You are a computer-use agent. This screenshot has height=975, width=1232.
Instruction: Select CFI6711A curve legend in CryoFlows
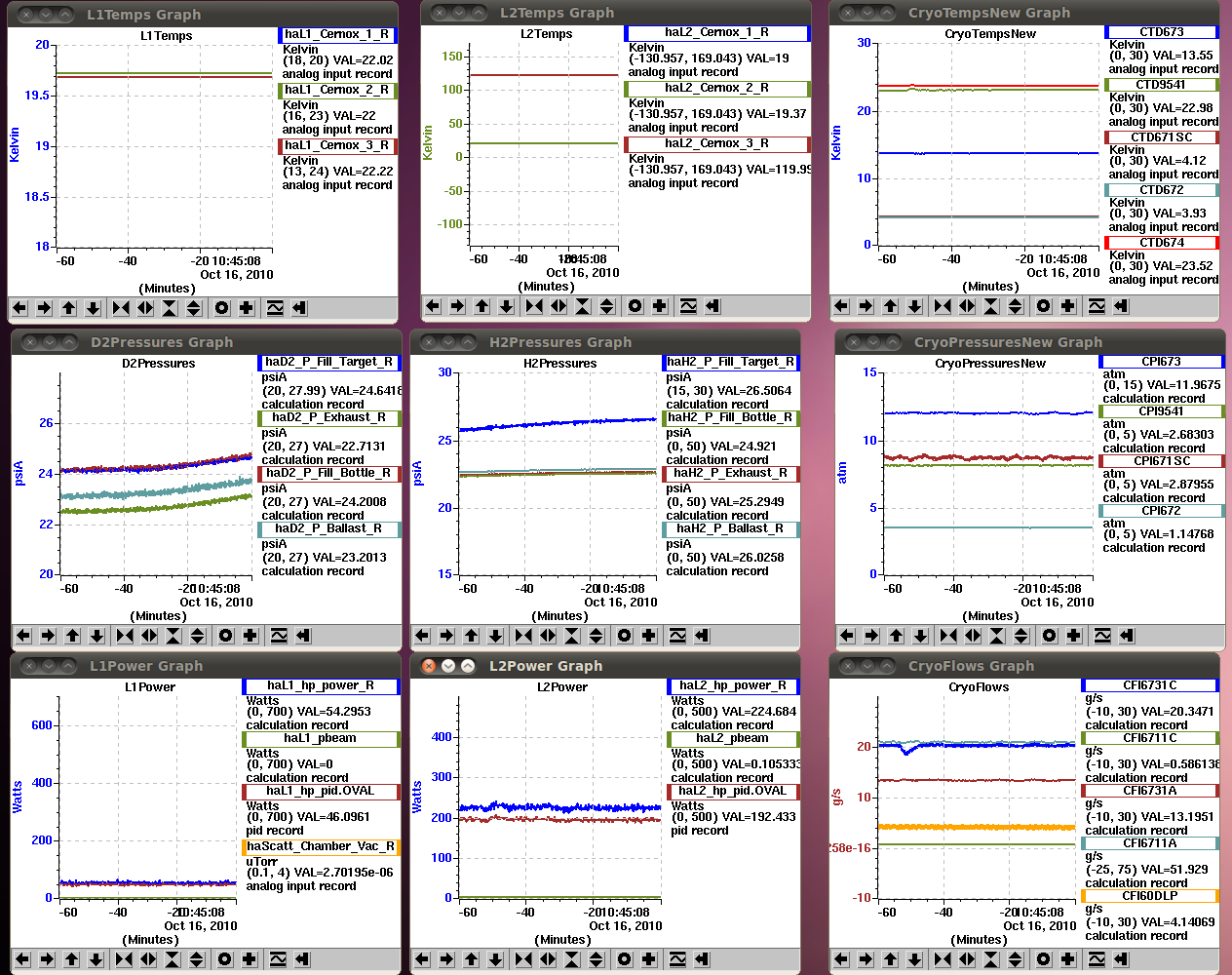[1150, 843]
